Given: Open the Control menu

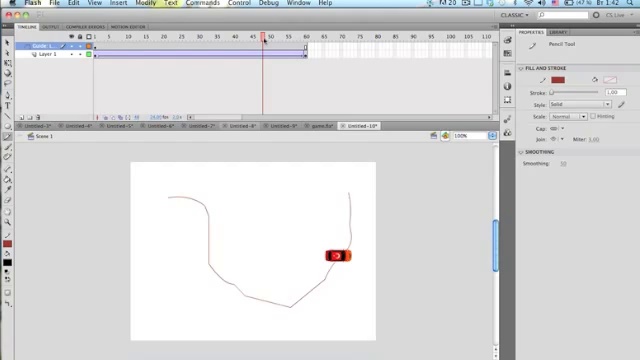Looking at the screenshot, I should 239,3.
